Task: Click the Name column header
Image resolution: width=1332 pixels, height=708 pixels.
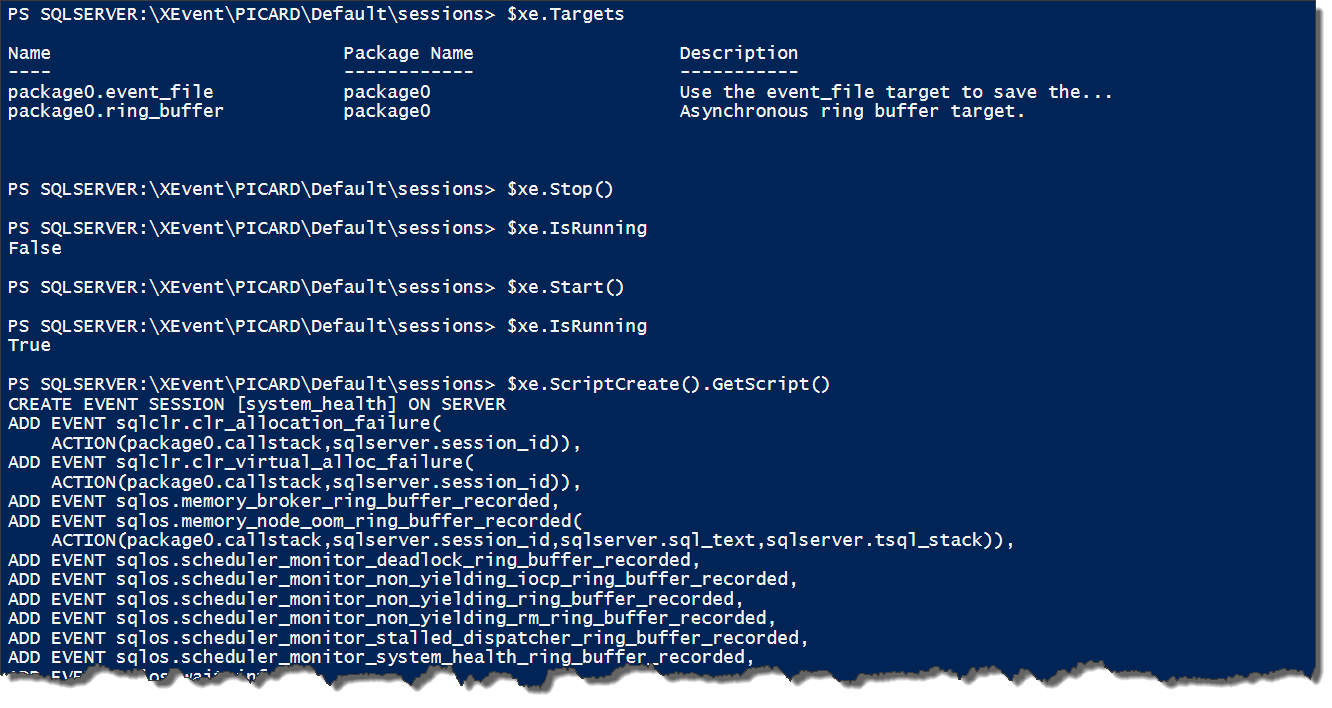Action: [x=29, y=53]
